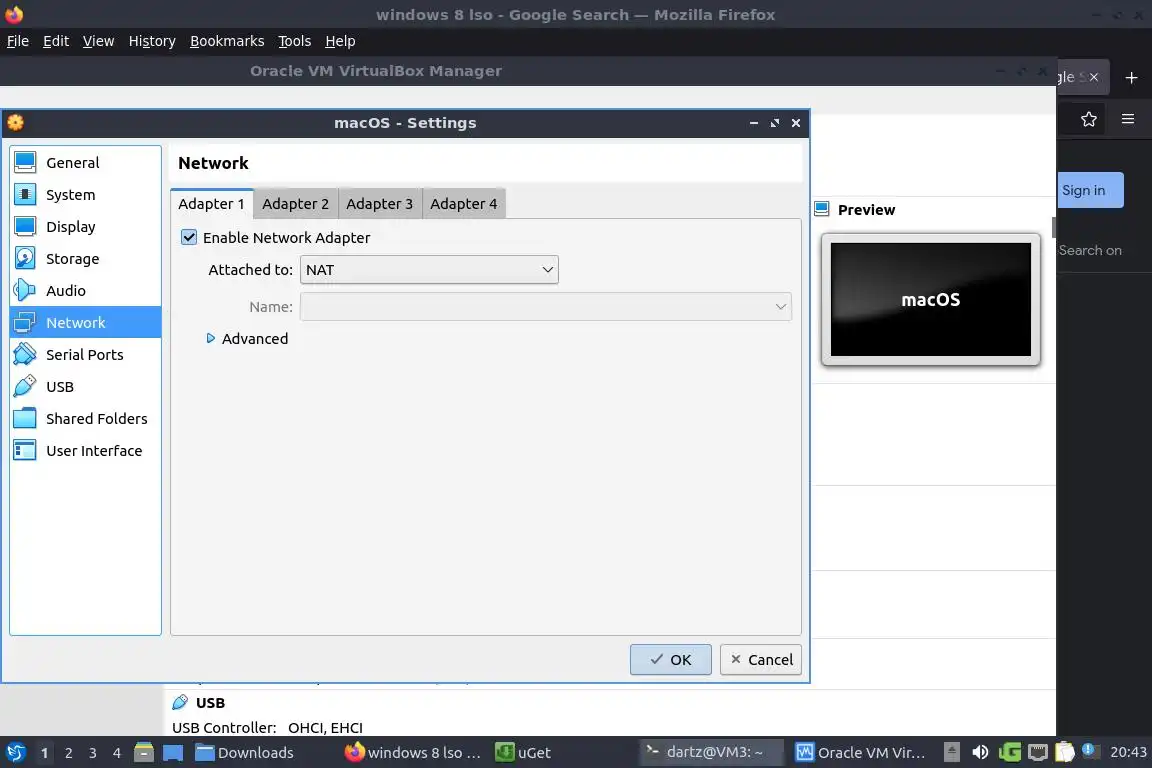This screenshot has height=768, width=1152.
Task: Confirm settings with OK button
Action: click(x=670, y=660)
